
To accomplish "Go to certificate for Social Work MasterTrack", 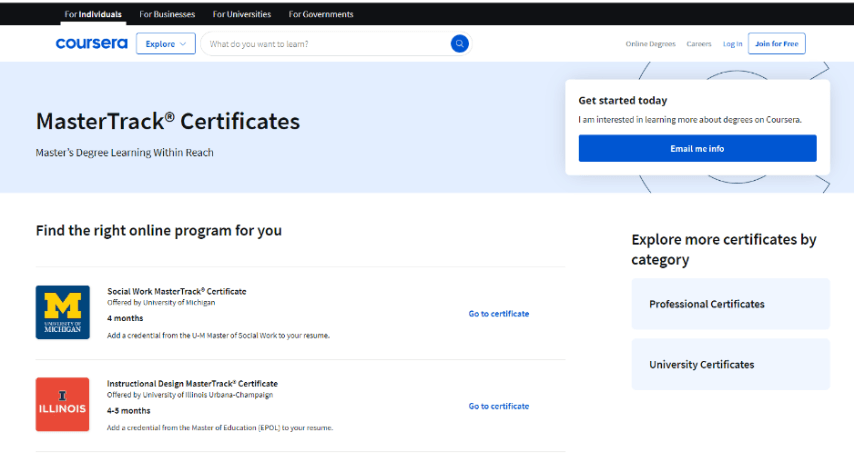I will [x=499, y=314].
